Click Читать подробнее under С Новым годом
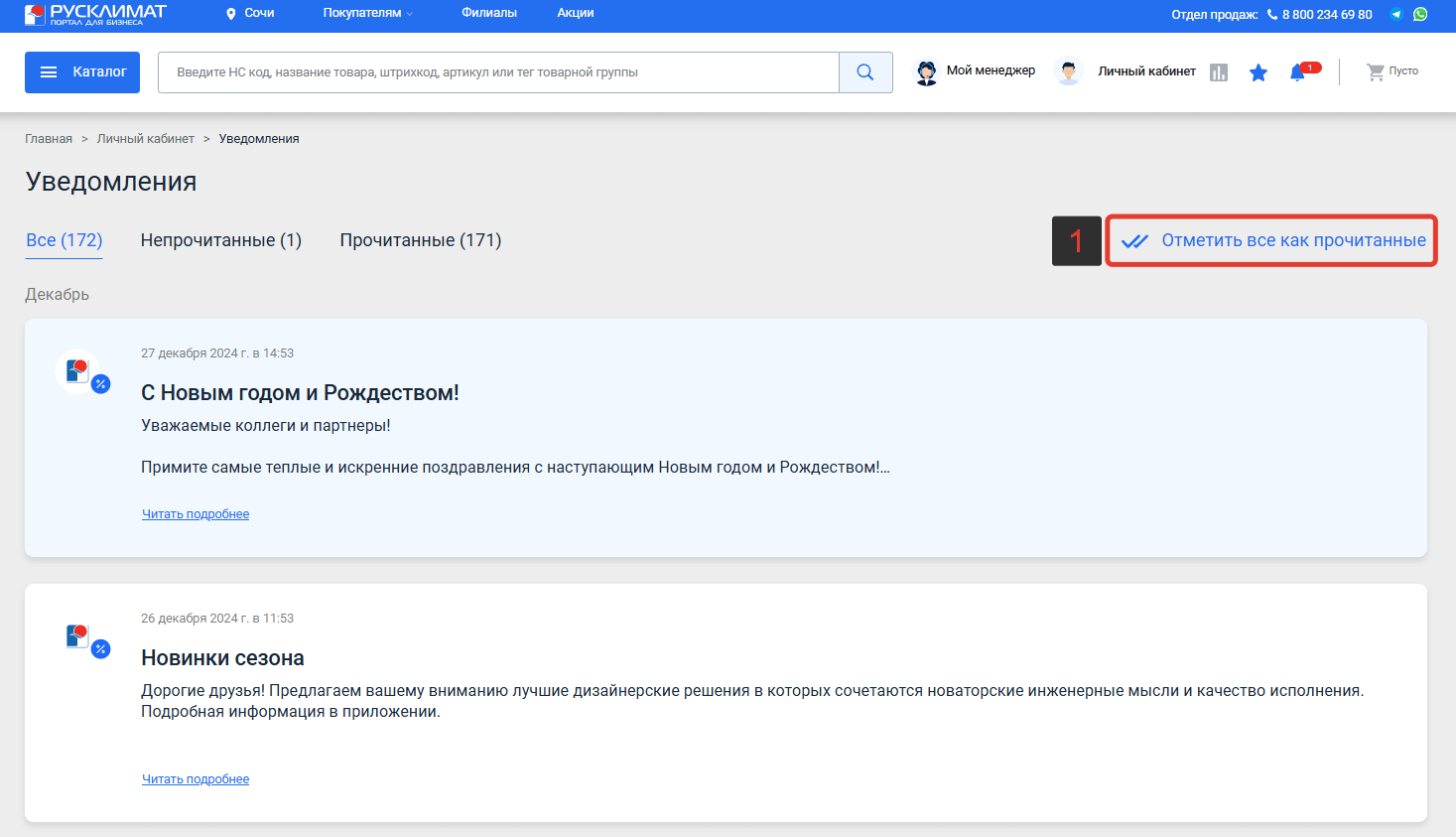 196,514
